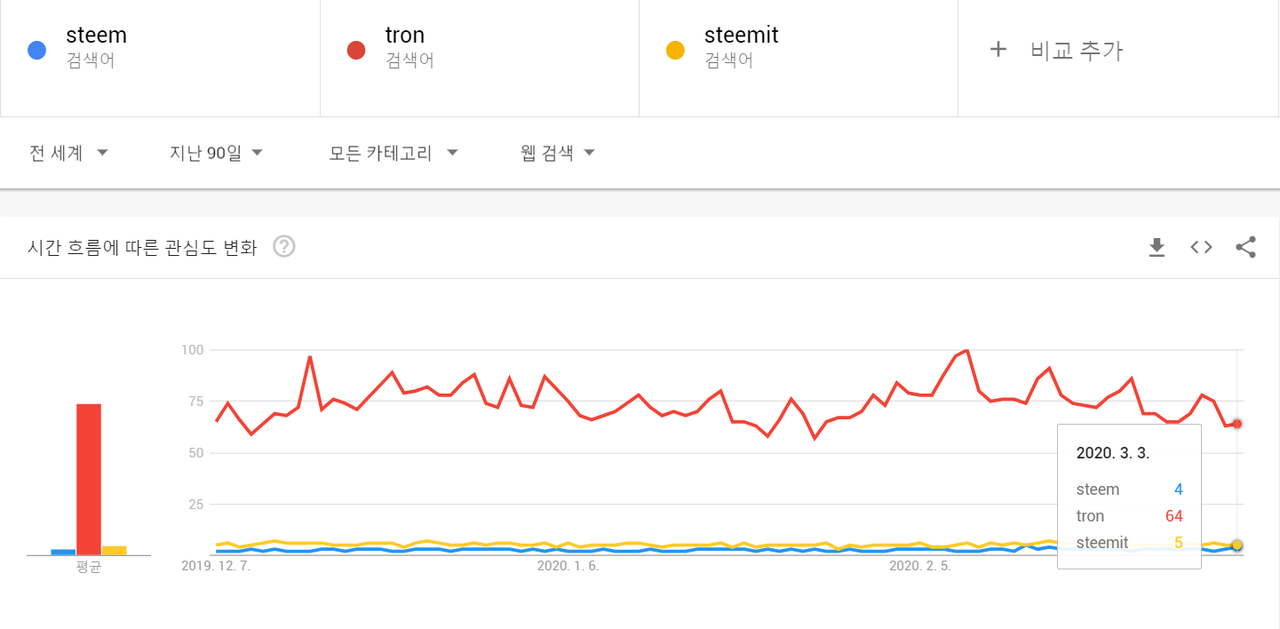Click the yellow steemit average bar
Viewport: 1280px width, 629px height.
point(114,550)
